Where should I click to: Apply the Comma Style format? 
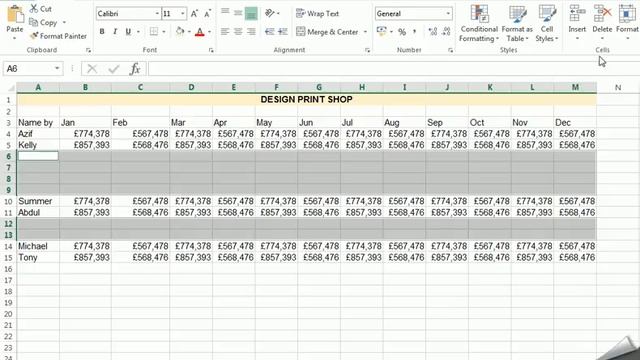tap(415, 31)
